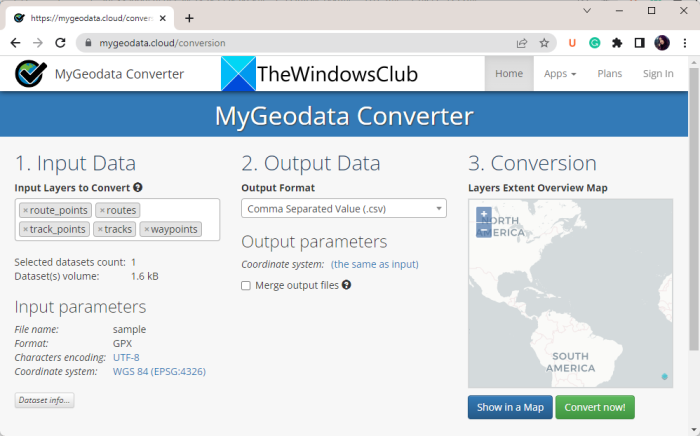The image size is (700, 436).
Task: Bookmark this page with star icon
Action: 544,43
